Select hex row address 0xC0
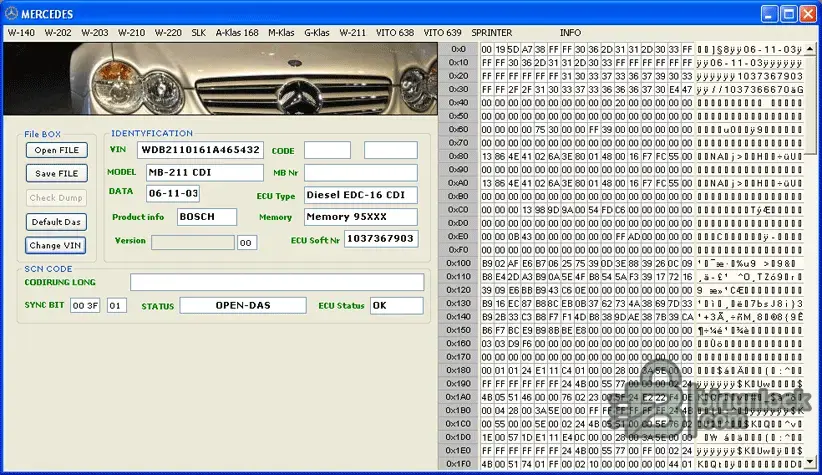The image size is (822, 475). 458,210
